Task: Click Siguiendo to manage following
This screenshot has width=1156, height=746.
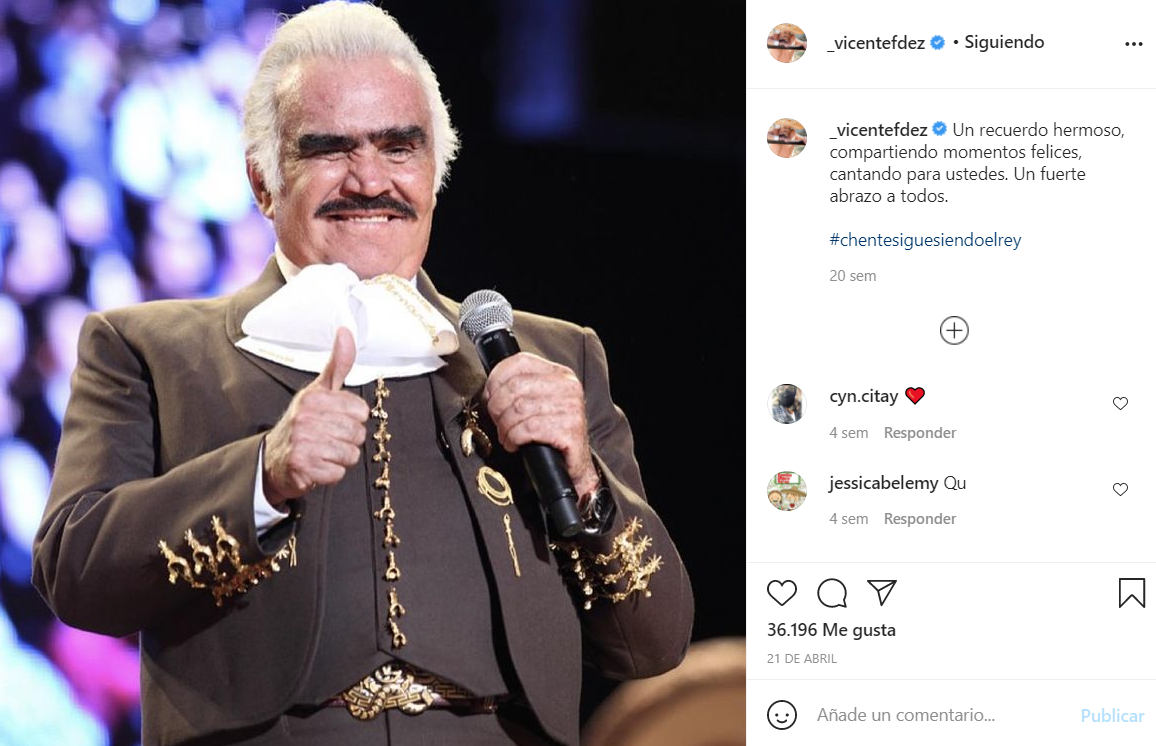Action: pyautogui.click(x=1004, y=43)
